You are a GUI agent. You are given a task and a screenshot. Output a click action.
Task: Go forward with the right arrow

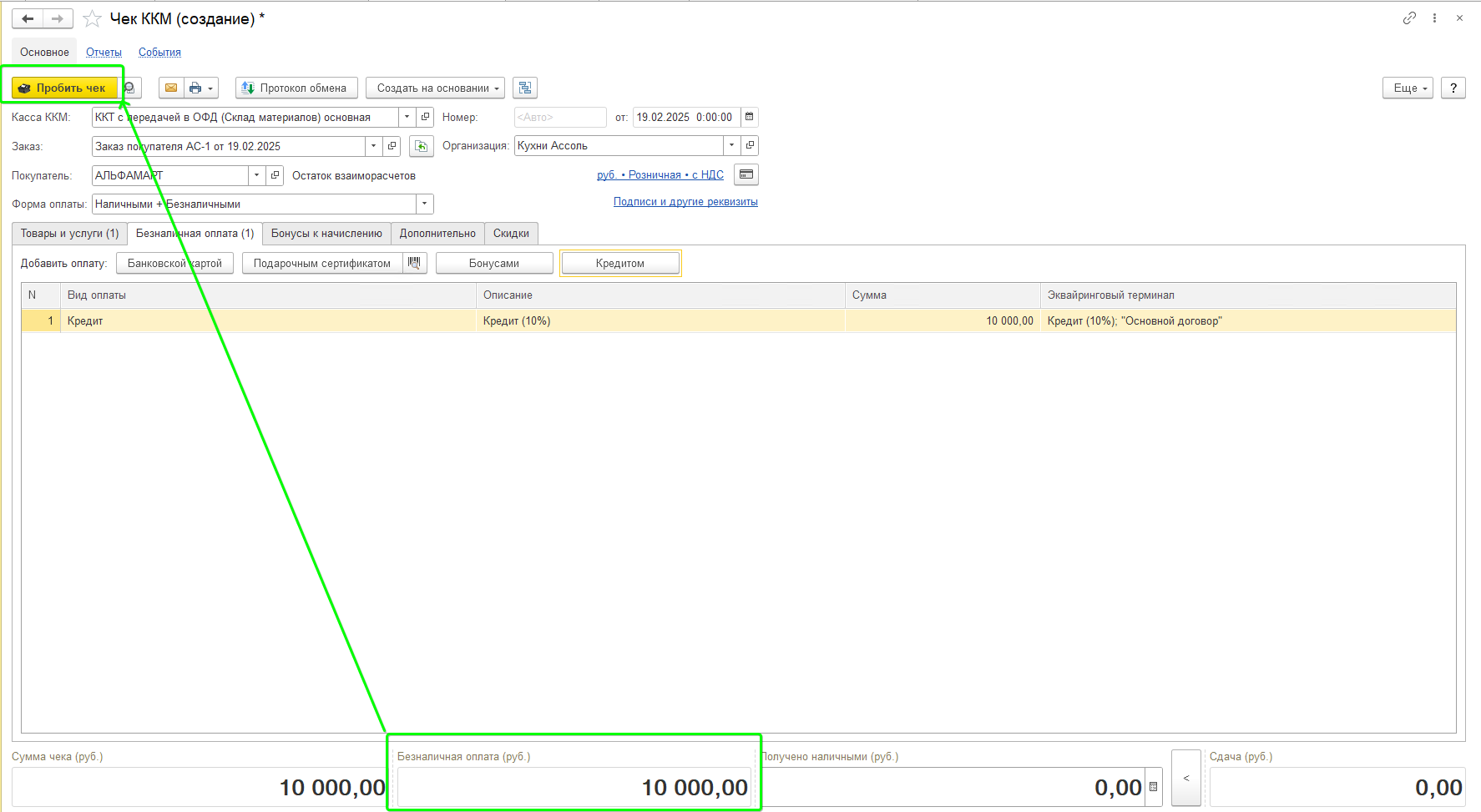(58, 18)
